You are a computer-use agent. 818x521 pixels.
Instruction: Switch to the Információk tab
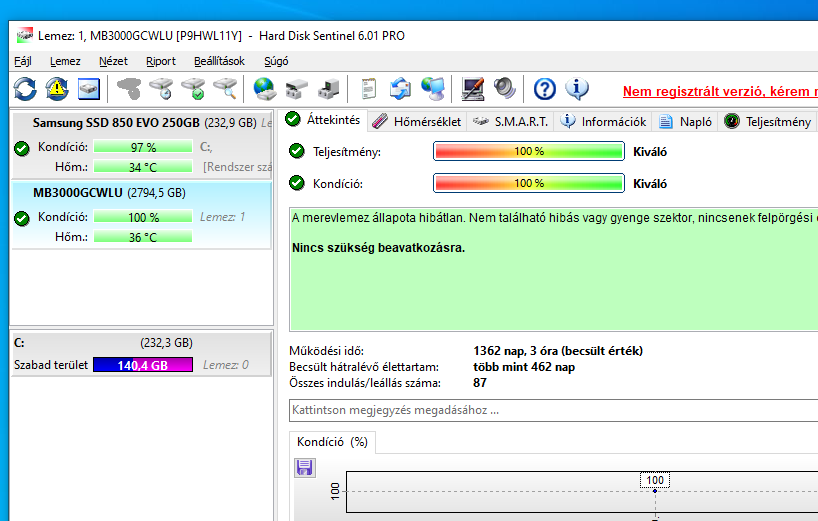pyautogui.click(x=603, y=122)
